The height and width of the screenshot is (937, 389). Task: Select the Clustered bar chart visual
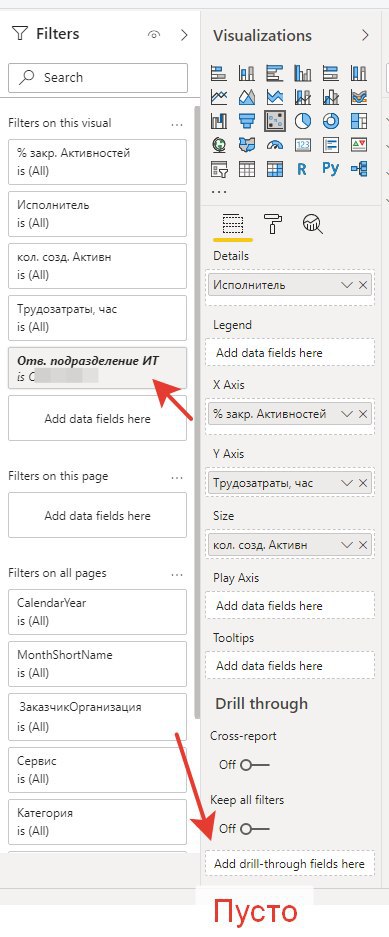pos(274,74)
